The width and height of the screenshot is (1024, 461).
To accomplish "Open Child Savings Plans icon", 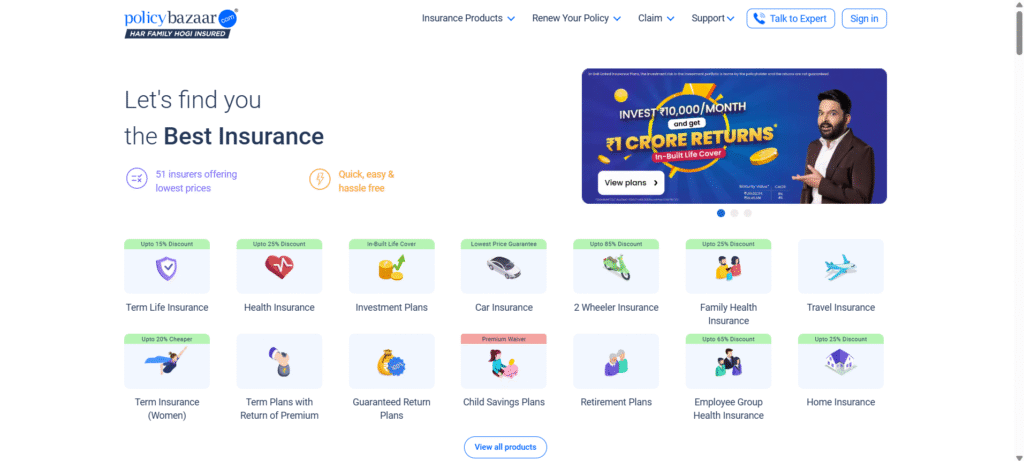I will tap(503, 363).
